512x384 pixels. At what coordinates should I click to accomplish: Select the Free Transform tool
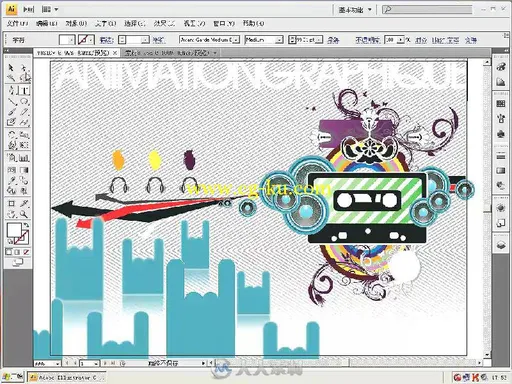pos(24,145)
